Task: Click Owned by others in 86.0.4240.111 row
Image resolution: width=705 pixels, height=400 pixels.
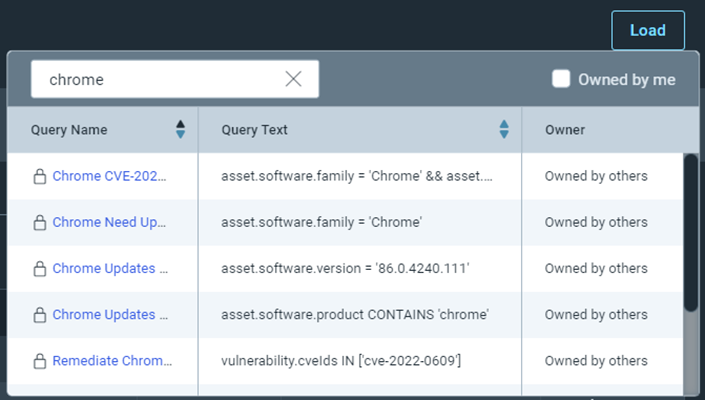Action: tap(596, 268)
